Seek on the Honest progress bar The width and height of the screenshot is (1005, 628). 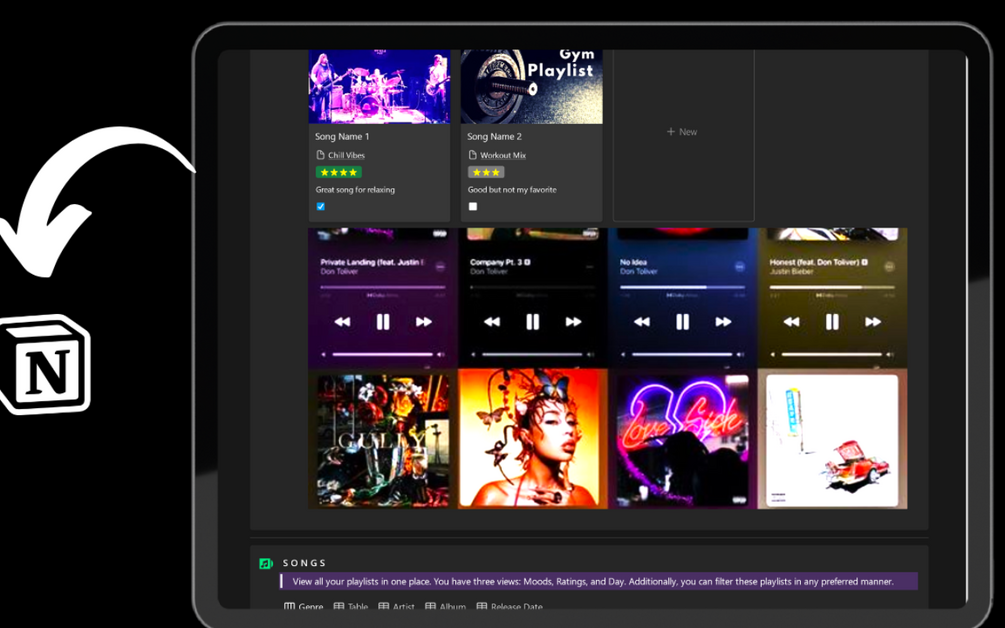tap(832, 288)
